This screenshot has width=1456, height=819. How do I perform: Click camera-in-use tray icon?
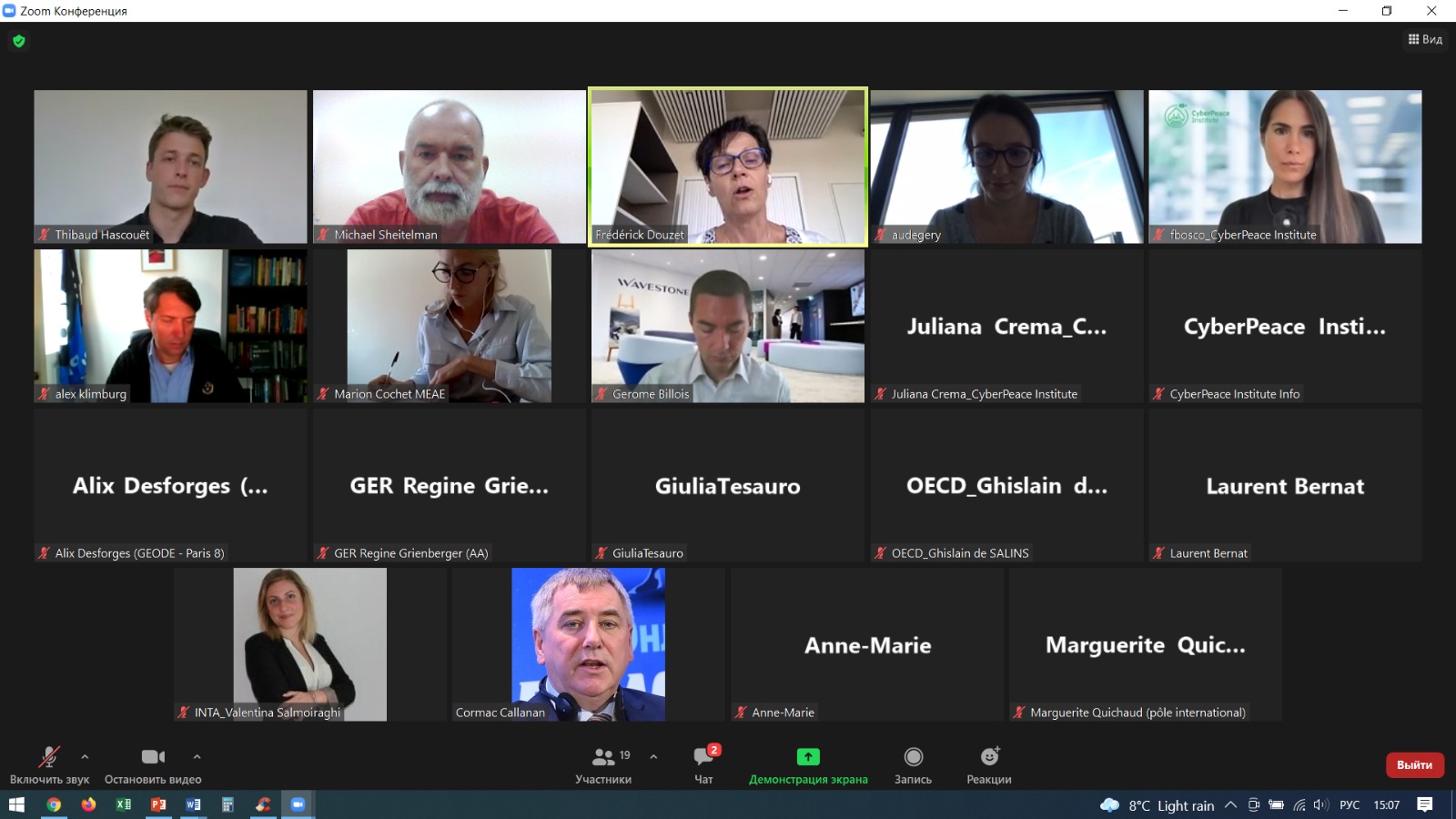point(1253,804)
